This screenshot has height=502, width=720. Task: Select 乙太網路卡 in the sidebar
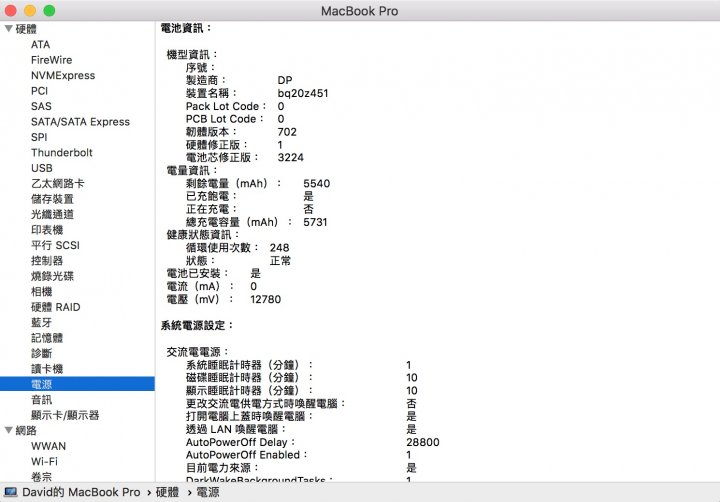(57, 183)
